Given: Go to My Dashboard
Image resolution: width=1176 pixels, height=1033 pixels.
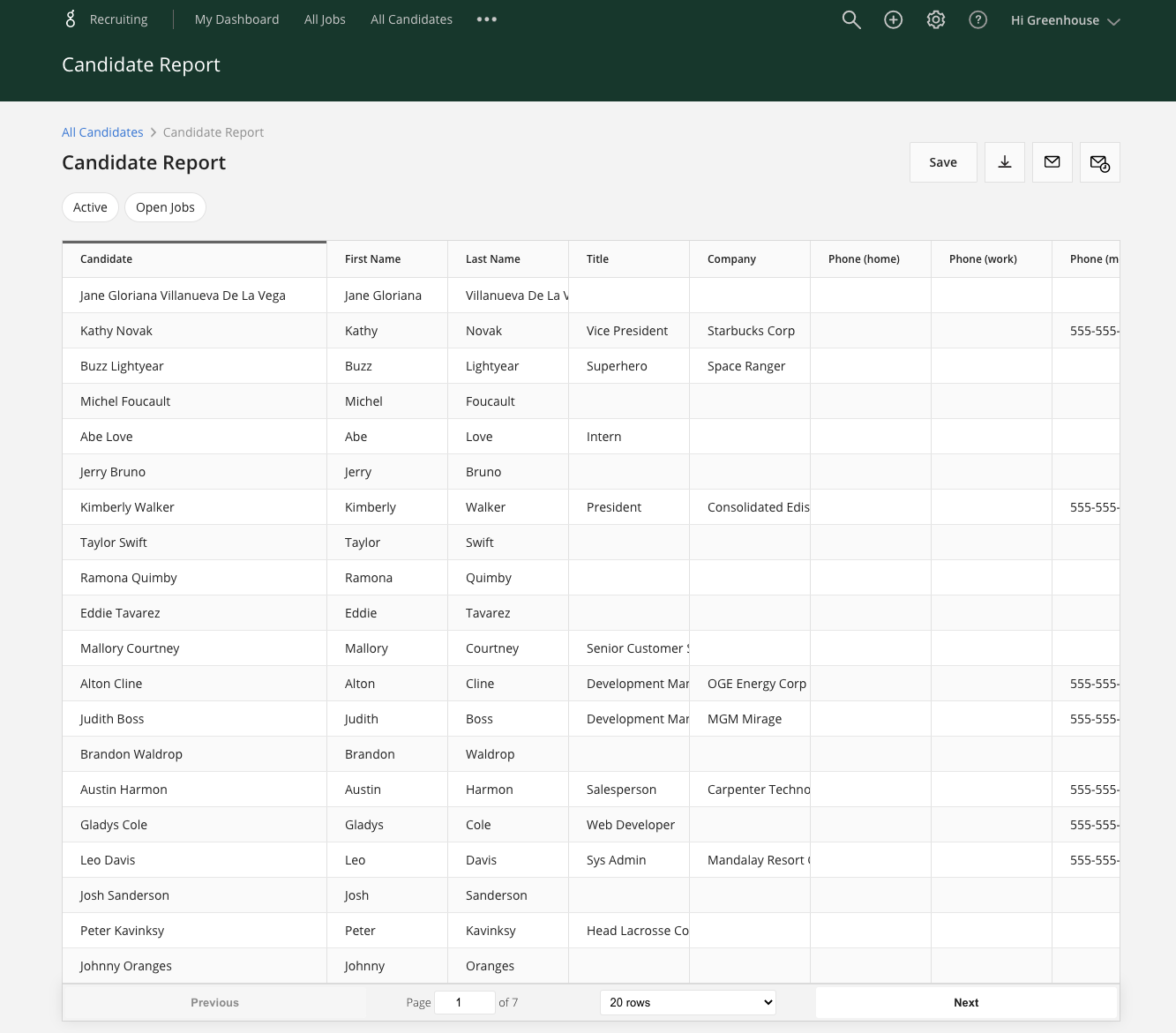Looking at the screenshot, I should coord(236,19).
